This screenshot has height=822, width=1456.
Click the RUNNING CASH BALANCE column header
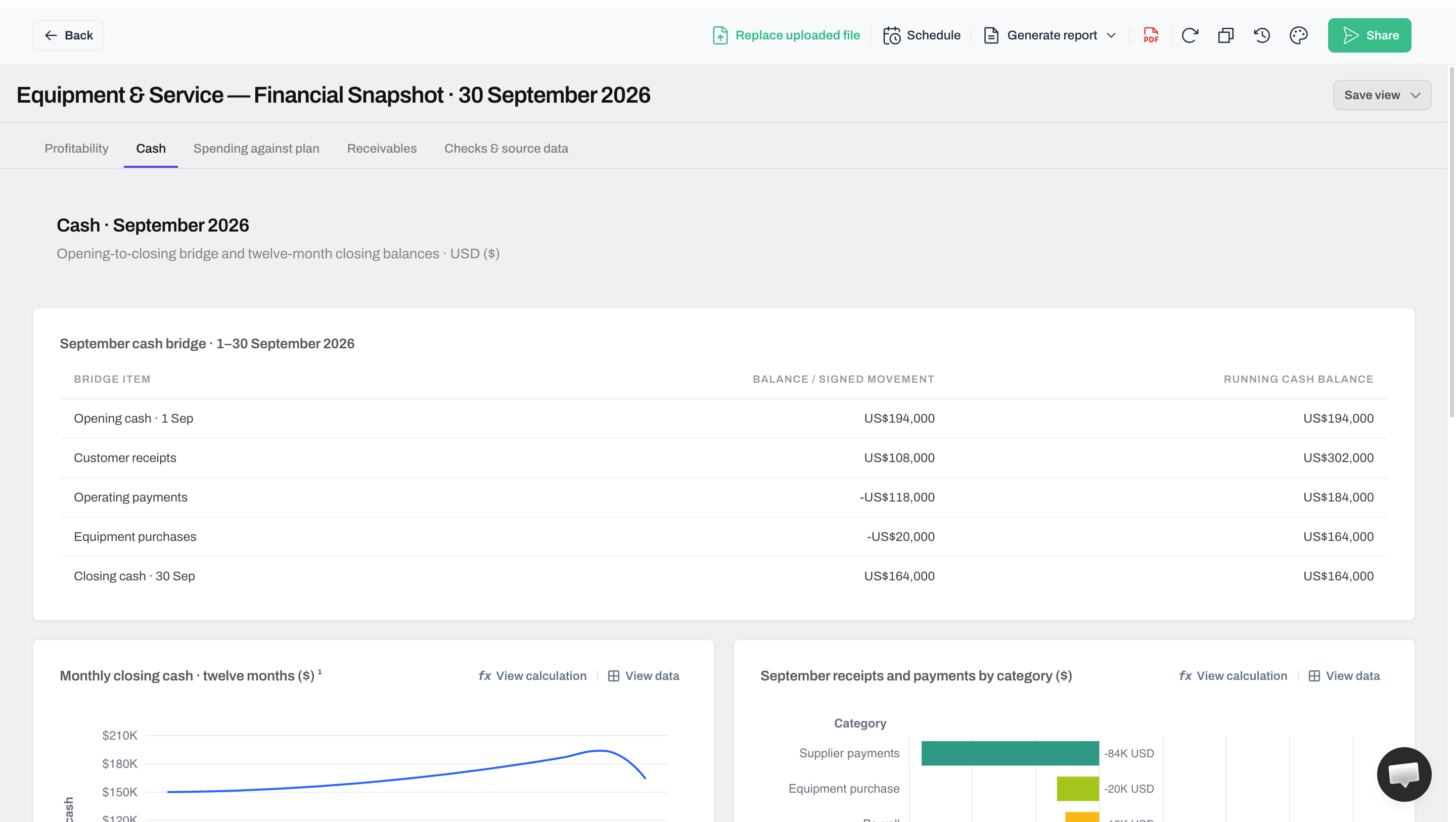click(x=1298, y=379)
